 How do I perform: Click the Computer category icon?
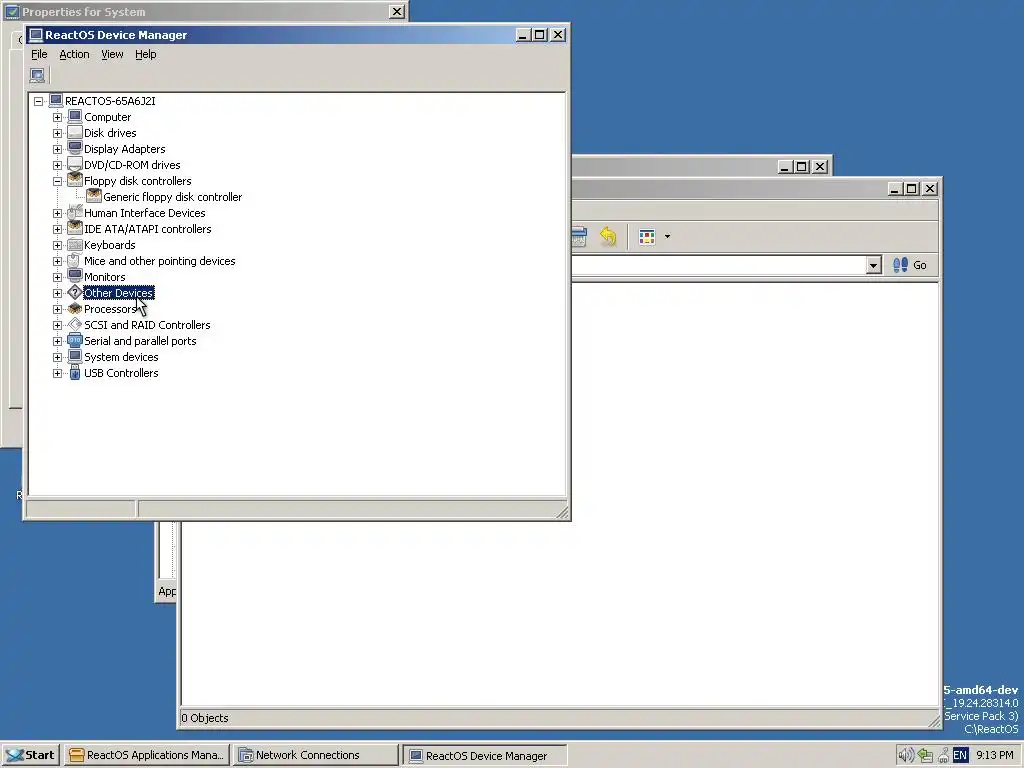[74, 117]
